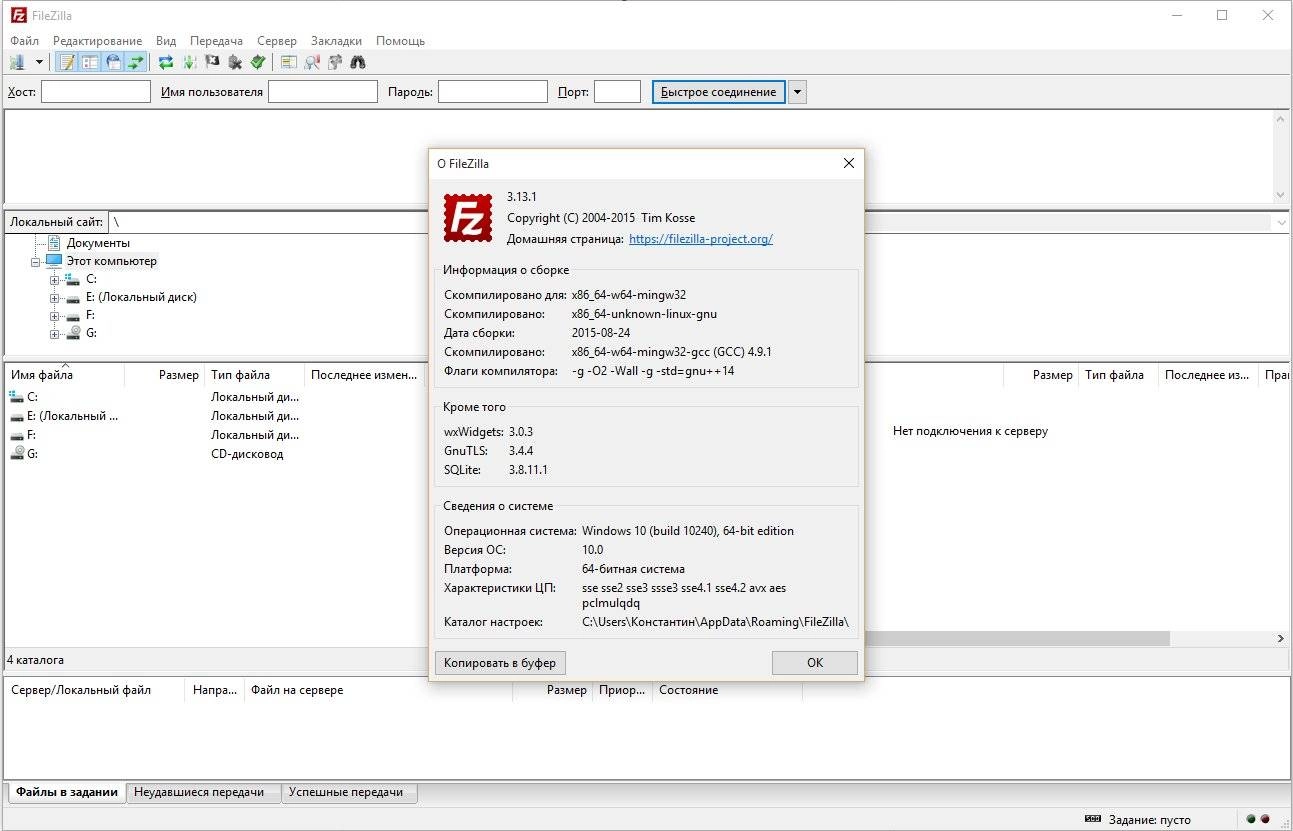This screenshot has height=831, width=1293.
Task: Sort local list by Тип файла
Action: tap(254, 375)
